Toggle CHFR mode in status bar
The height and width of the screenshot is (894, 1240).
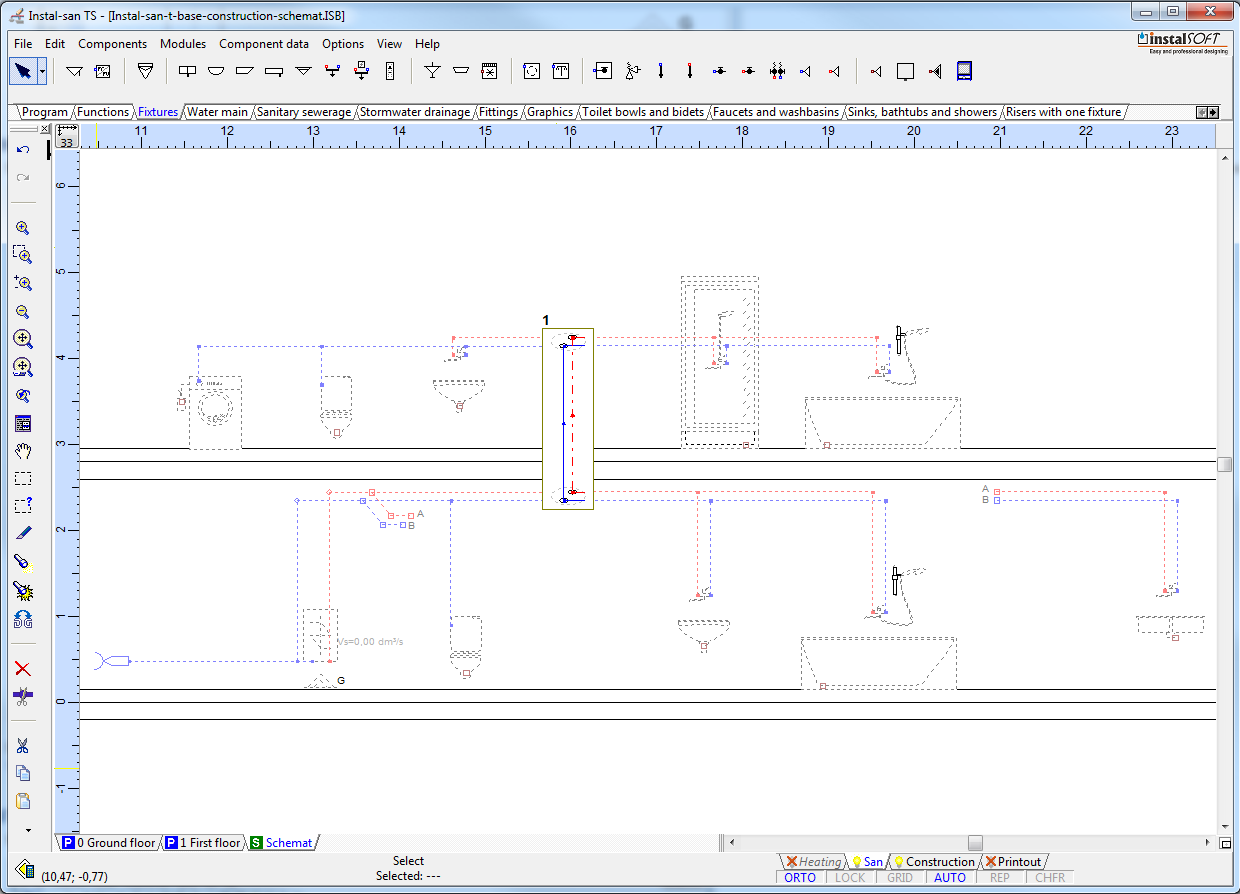(1050, 878)
